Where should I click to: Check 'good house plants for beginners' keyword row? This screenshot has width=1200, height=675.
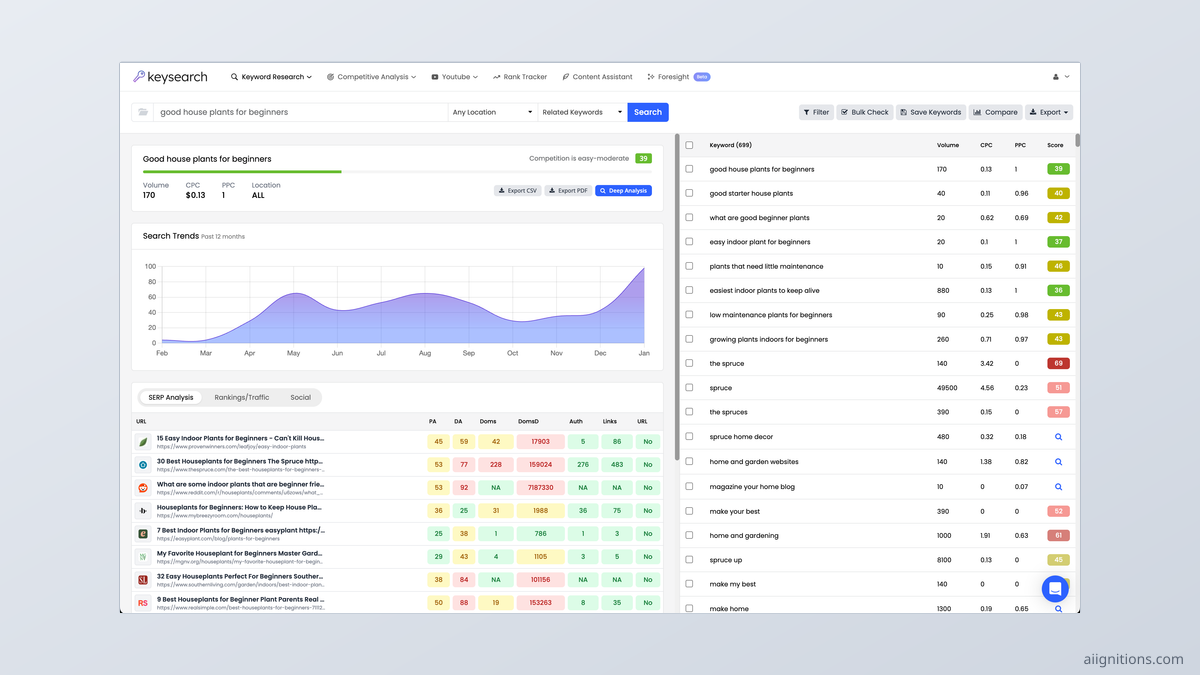click(x=689, y=169)
